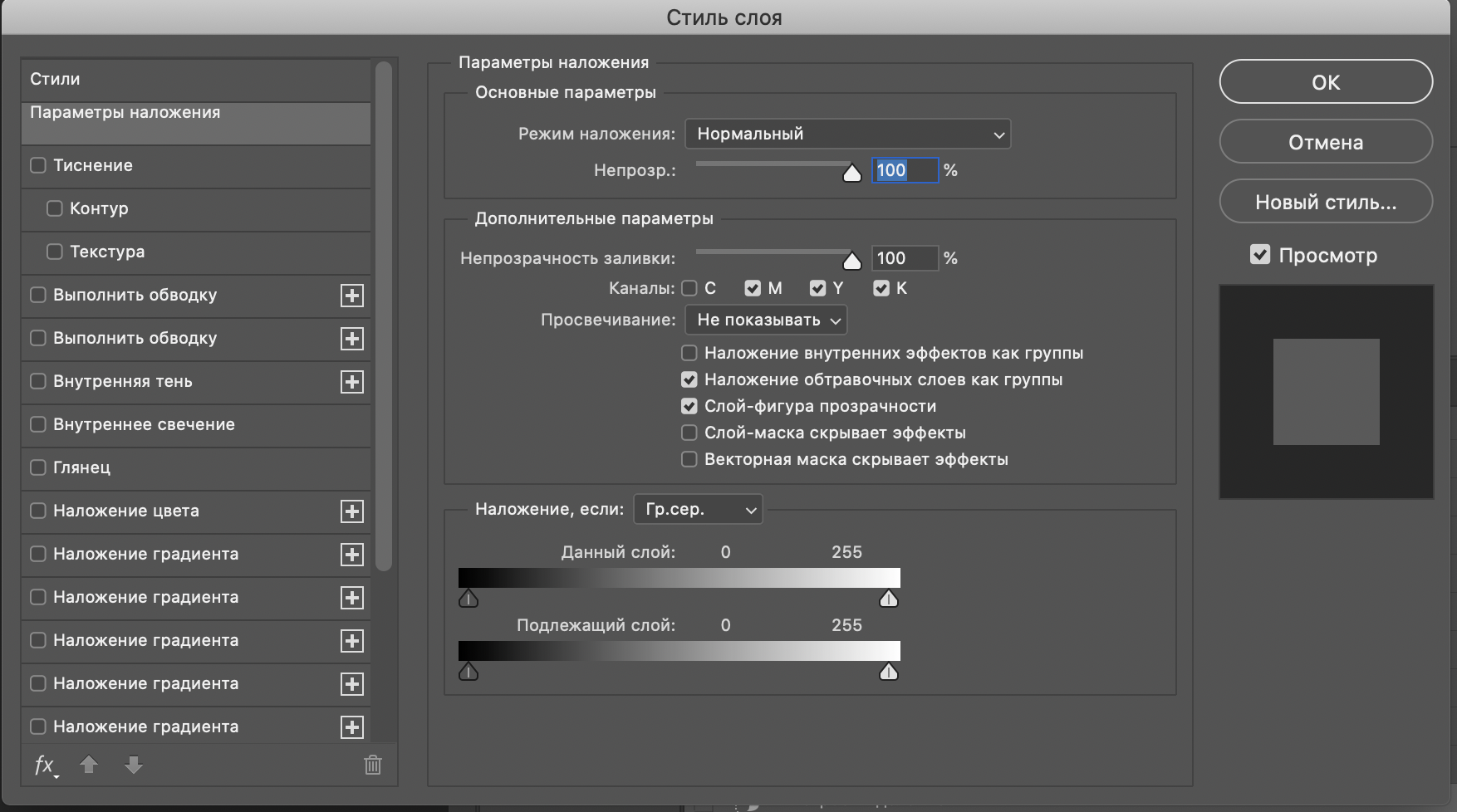
Task: Click the move effect down arrow icon
Action: [x=133, y=764]
